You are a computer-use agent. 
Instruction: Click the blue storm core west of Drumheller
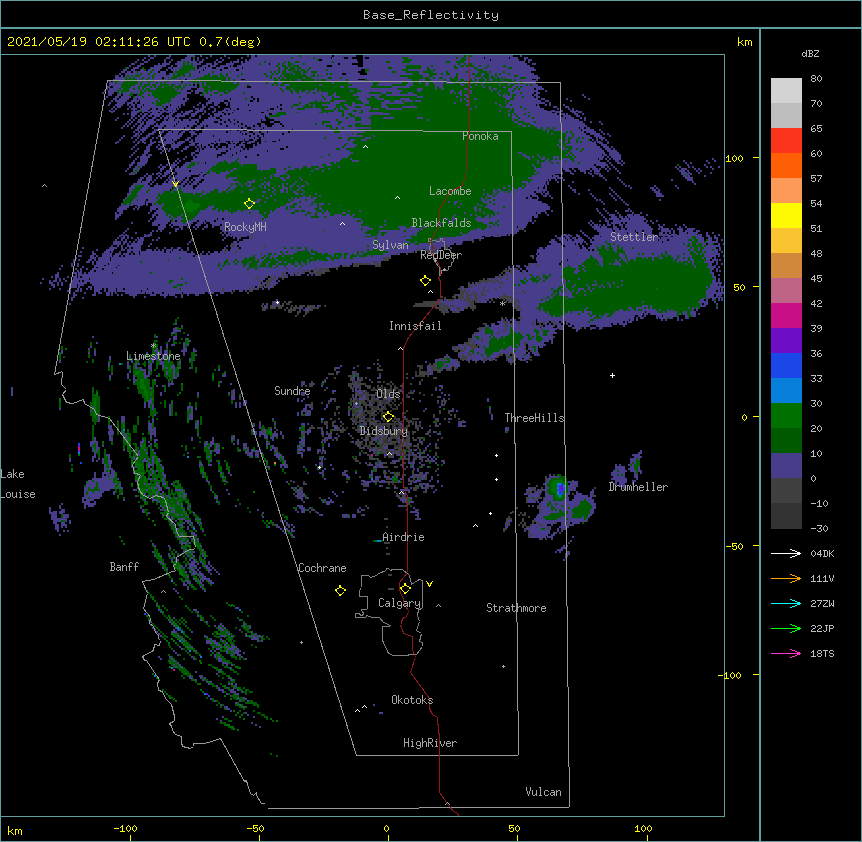click(x=560, y=488)
